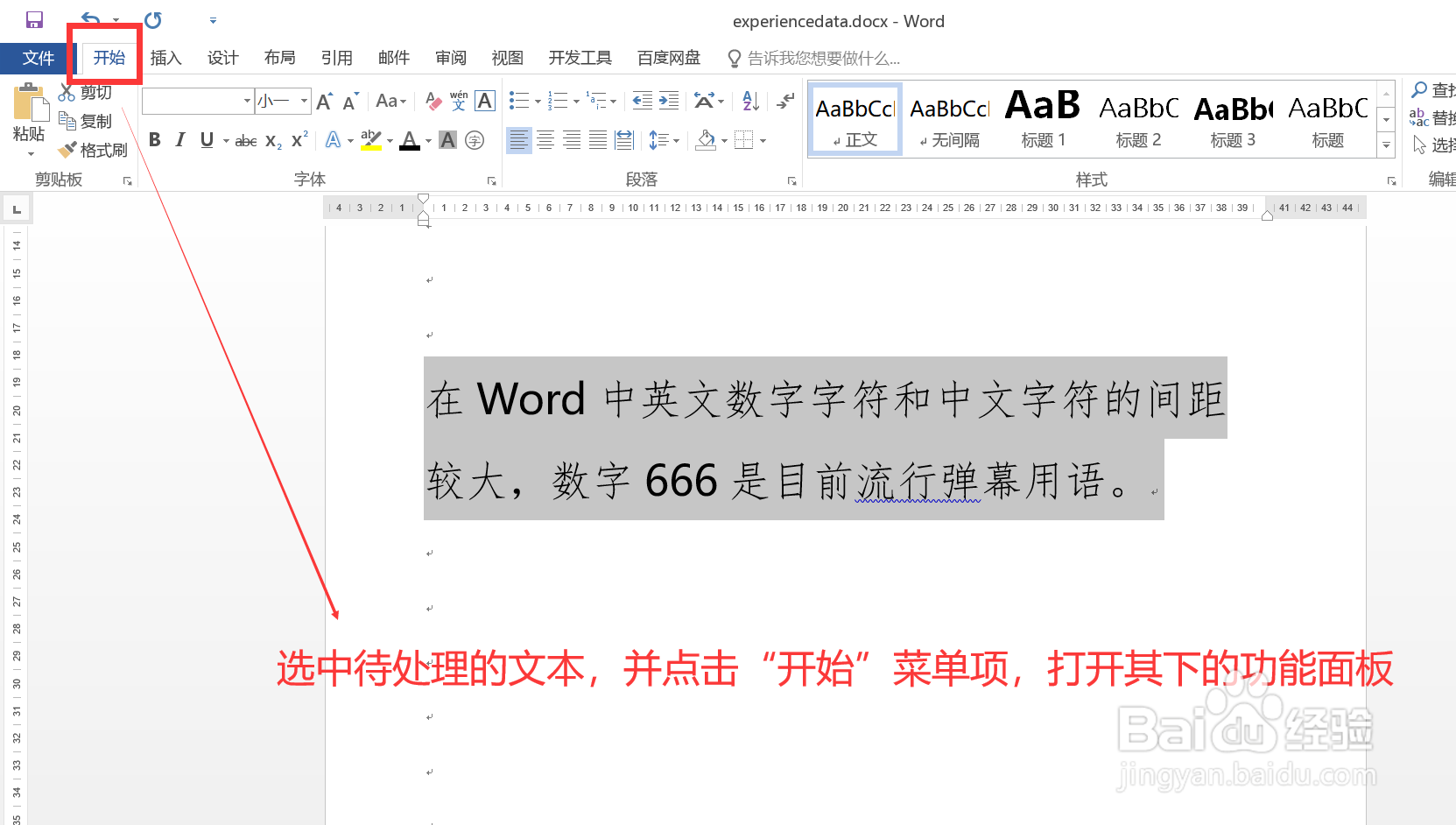Decrease font size with shrink font icon
1456x825 pixels.
click(350, 101)
